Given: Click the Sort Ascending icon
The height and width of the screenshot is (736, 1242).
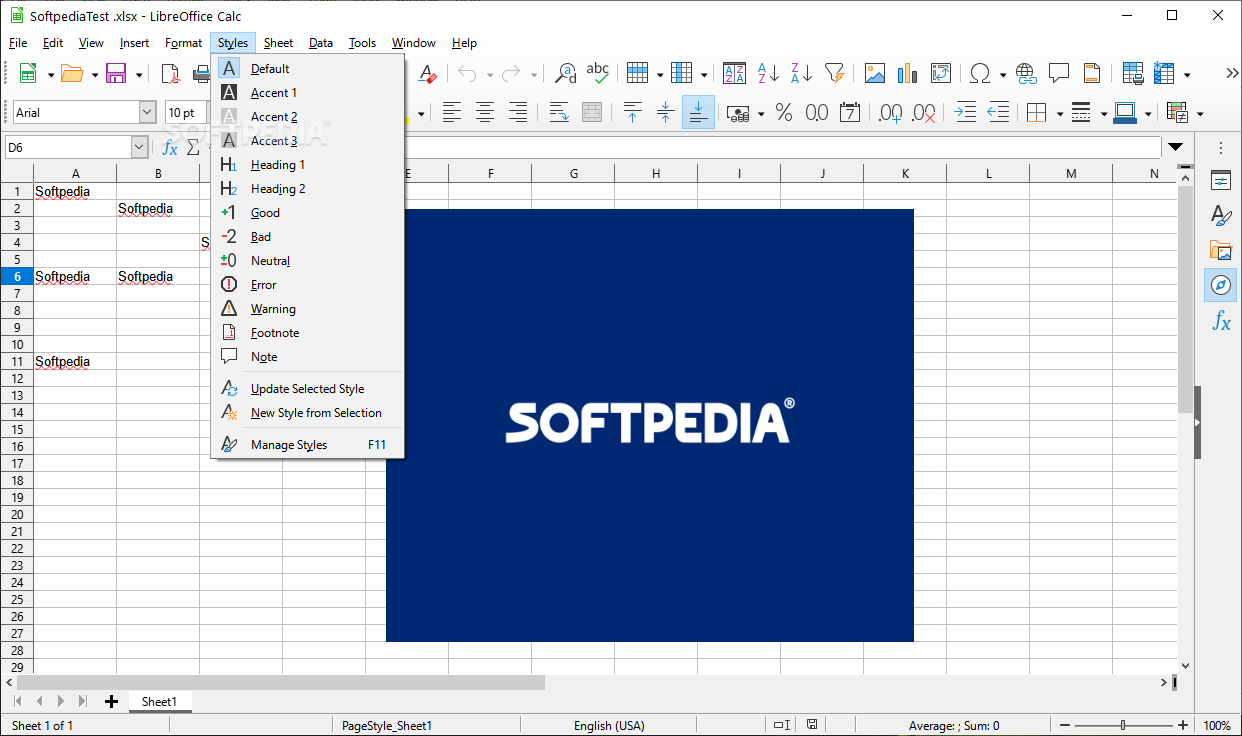Looking at the screenshot, I should [768, 73].
